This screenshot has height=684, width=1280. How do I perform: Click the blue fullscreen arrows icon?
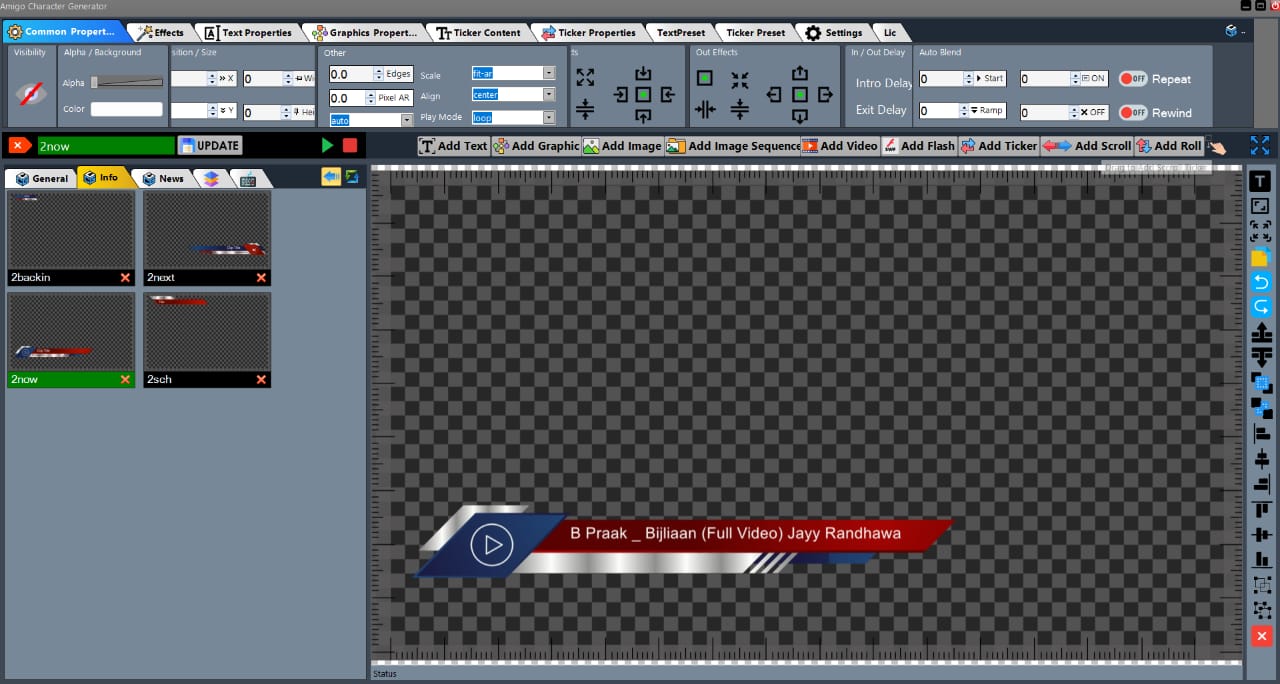[1260, 145]
